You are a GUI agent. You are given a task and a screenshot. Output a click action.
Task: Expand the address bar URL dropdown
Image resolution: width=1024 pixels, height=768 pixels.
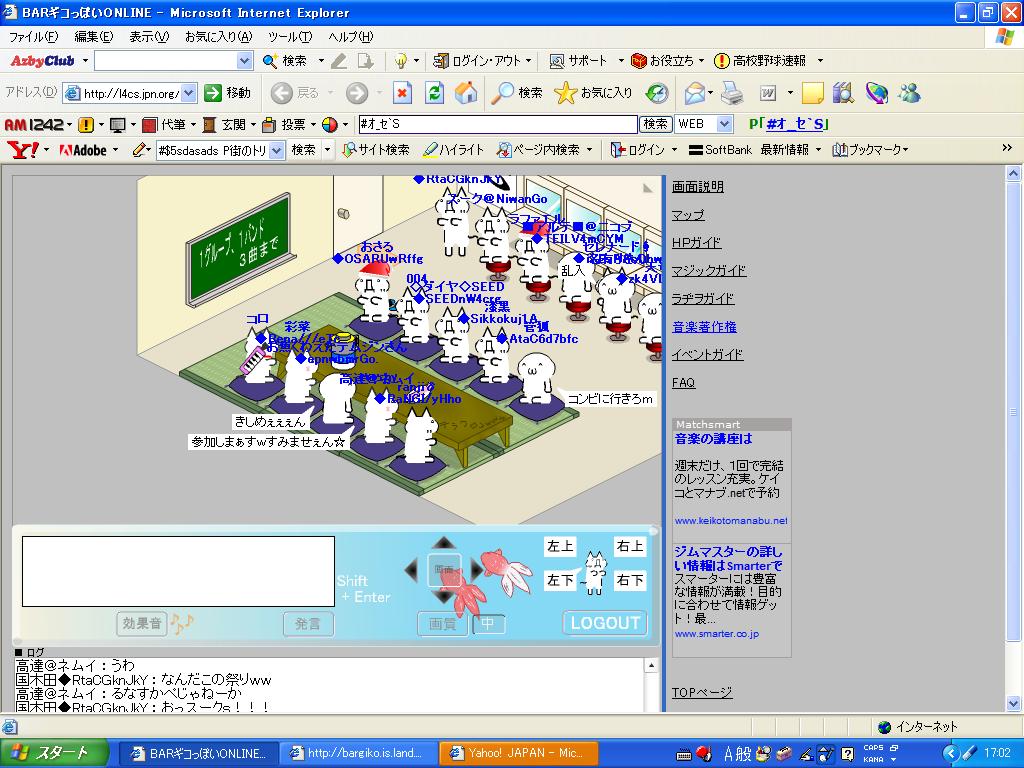pyautogui.click(x=188, y=93)
